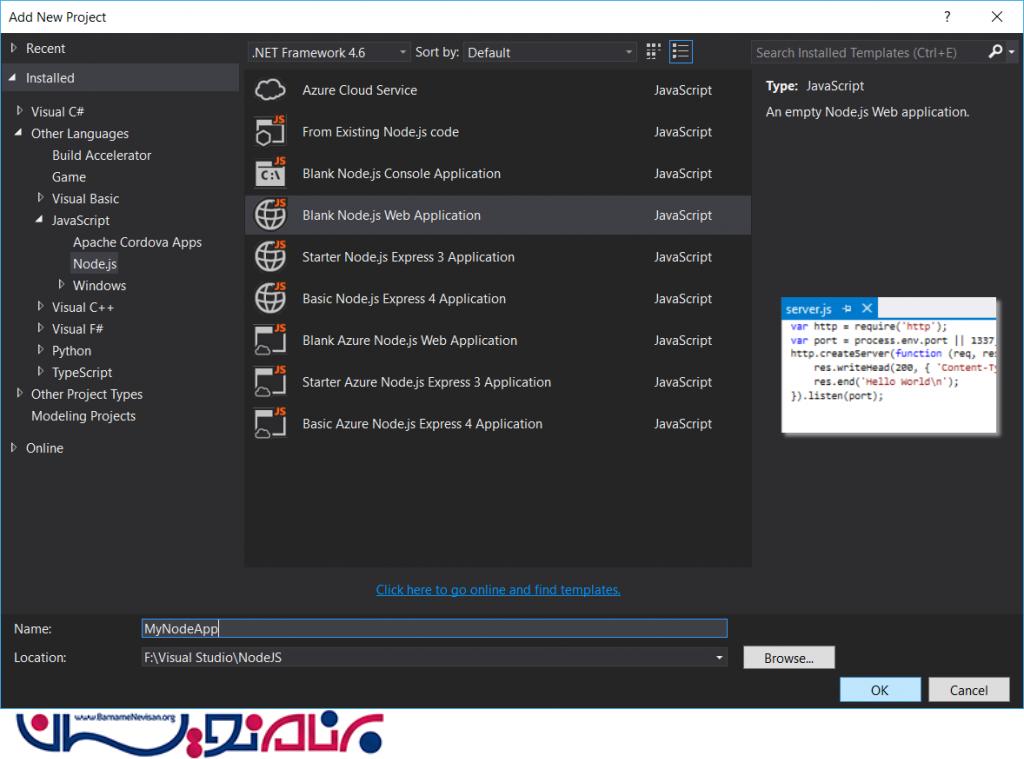Click the Basic Node.js Express 4 globe icon
This screenshot has width=1024, height=759.
(x=270, y=299)
